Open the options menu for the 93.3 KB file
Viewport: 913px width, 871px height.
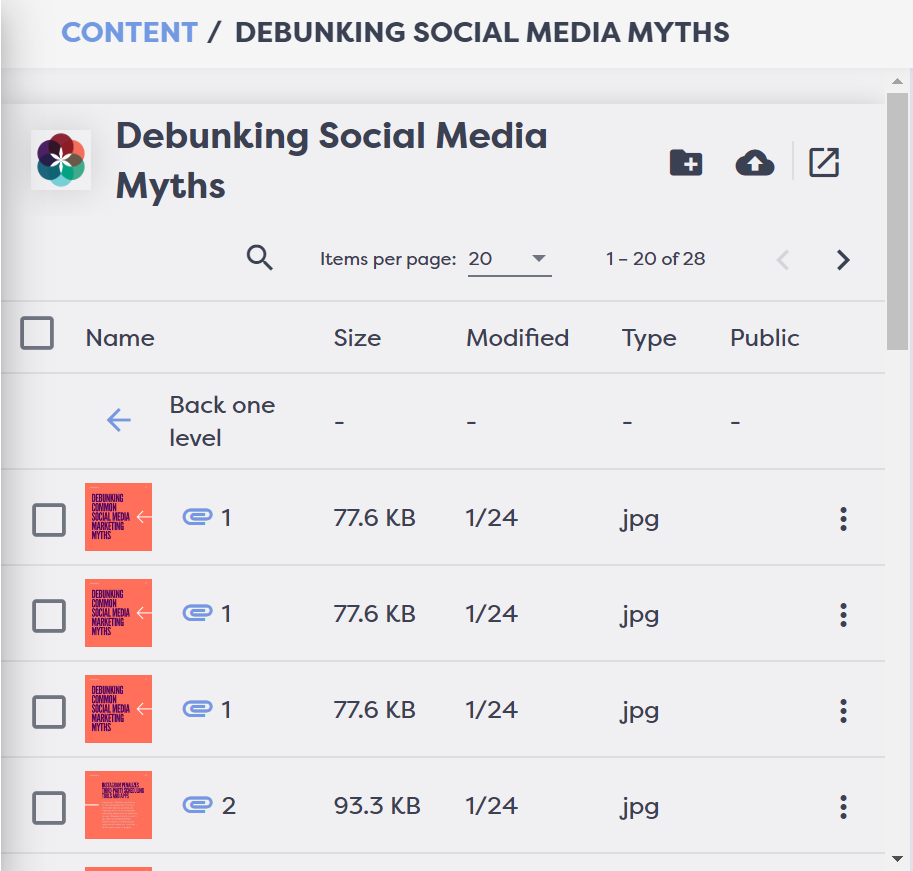(843, 807)
